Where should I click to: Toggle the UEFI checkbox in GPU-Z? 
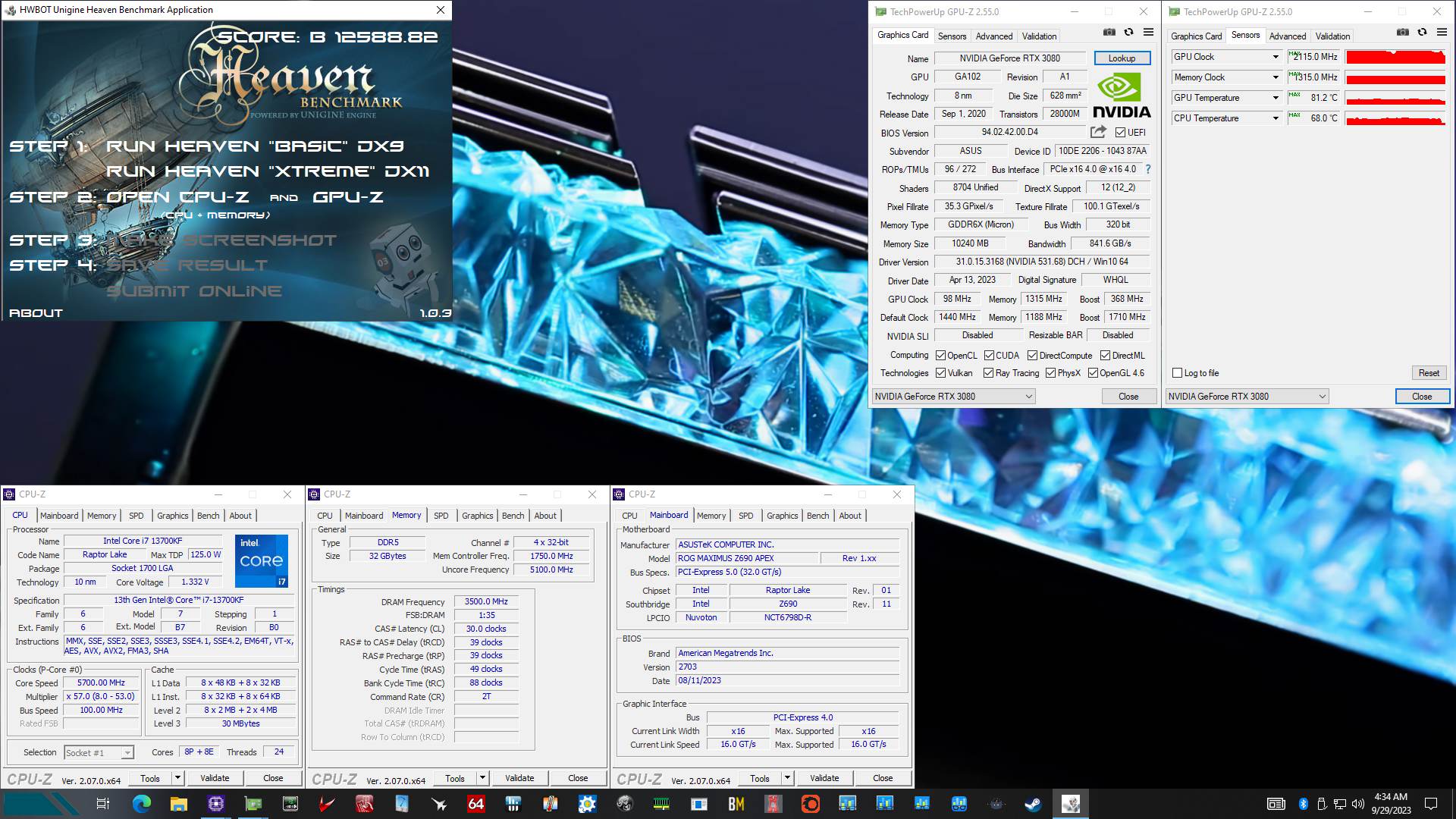(x=1120, y=133)
